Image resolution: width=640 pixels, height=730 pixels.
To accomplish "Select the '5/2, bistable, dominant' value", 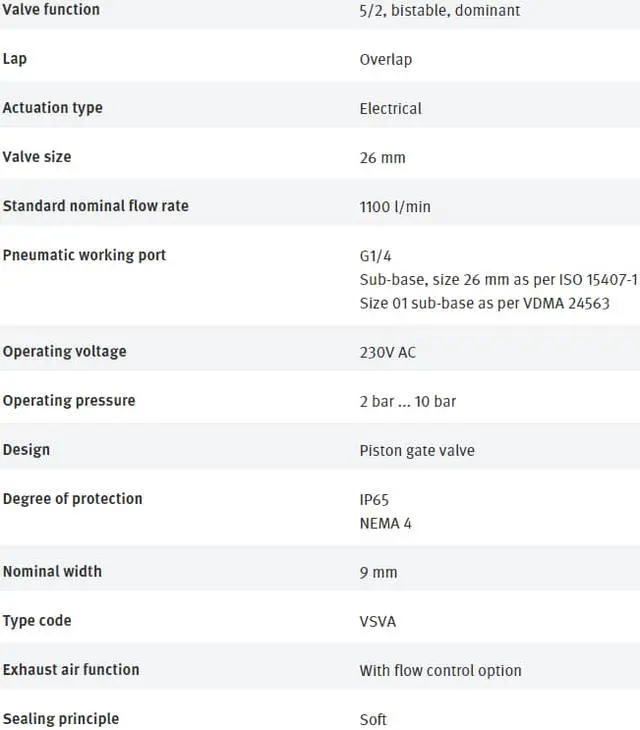I will [439, 11].
